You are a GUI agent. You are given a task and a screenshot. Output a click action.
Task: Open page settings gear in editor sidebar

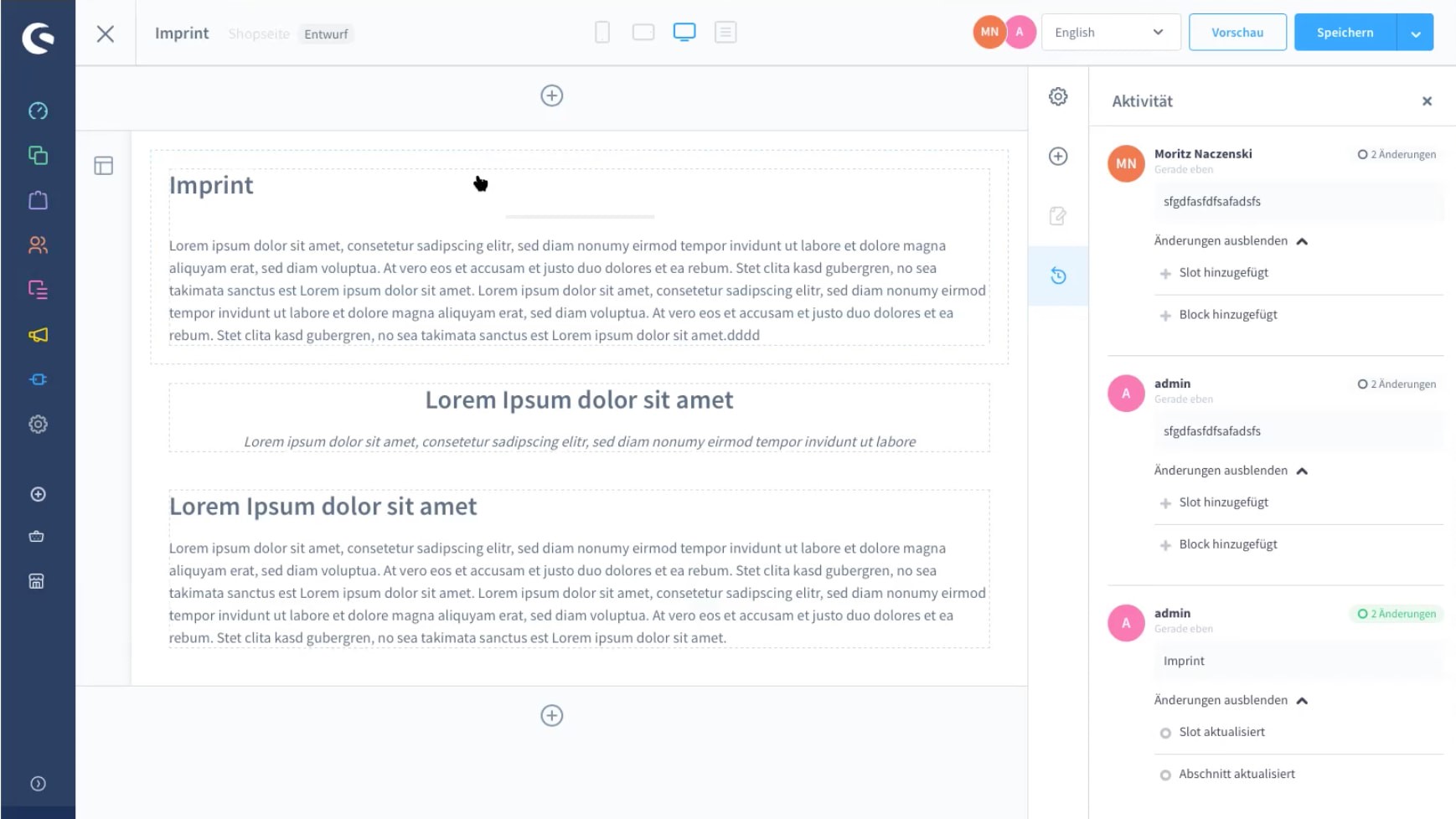tap(1058, 96)
